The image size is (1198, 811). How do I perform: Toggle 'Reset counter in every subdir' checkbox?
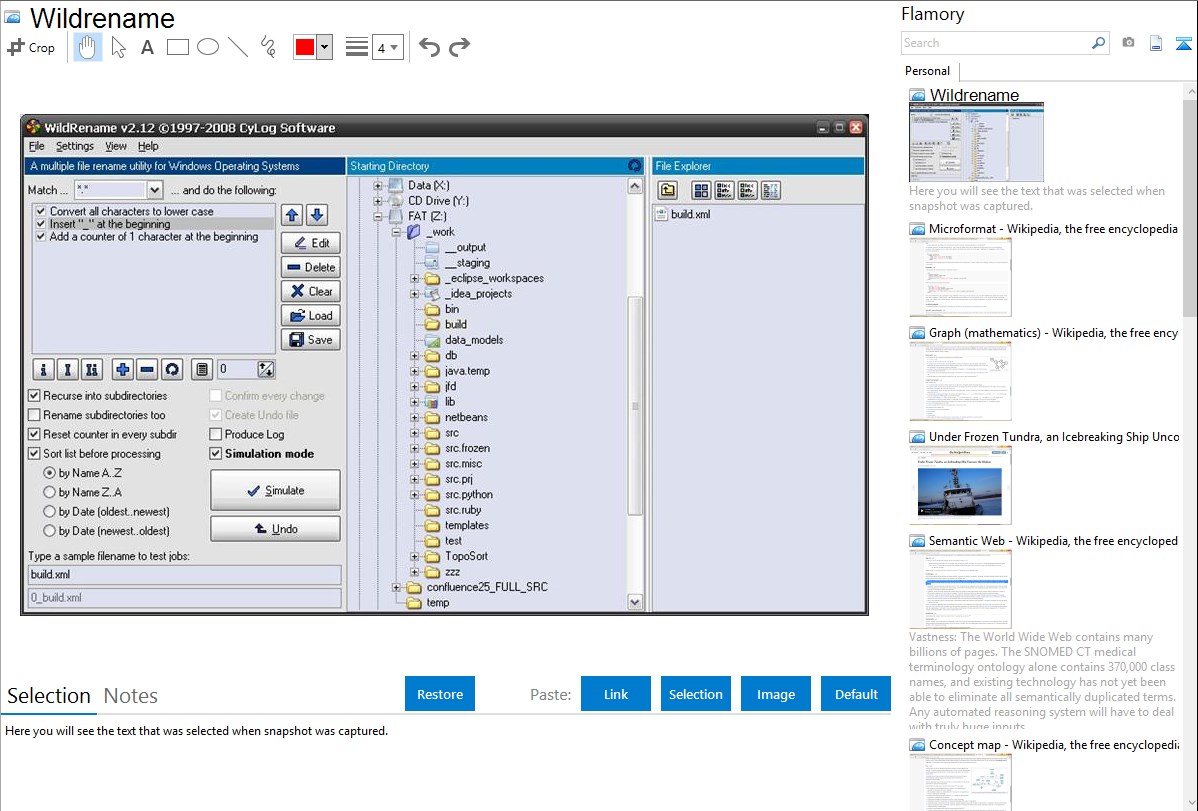coord(34,434)
